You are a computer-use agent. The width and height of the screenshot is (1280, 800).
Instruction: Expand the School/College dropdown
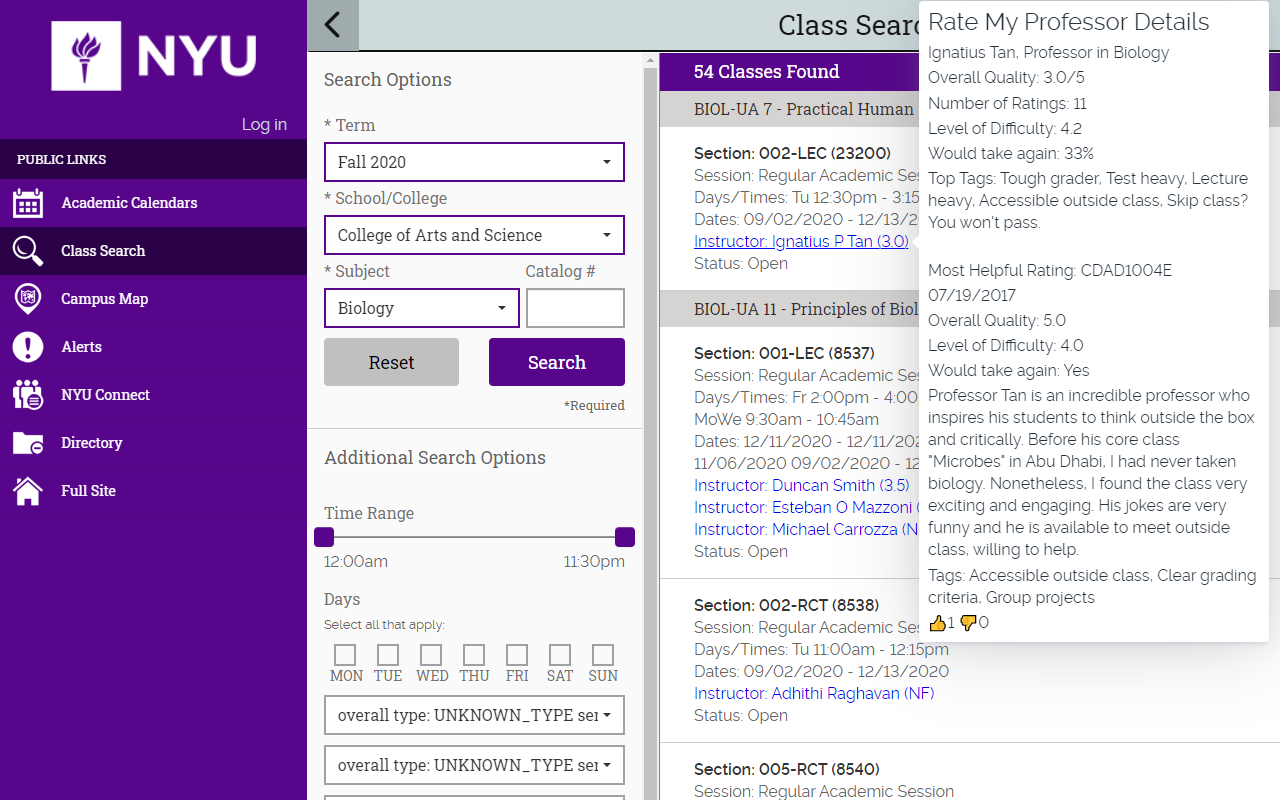coord(474,235)
